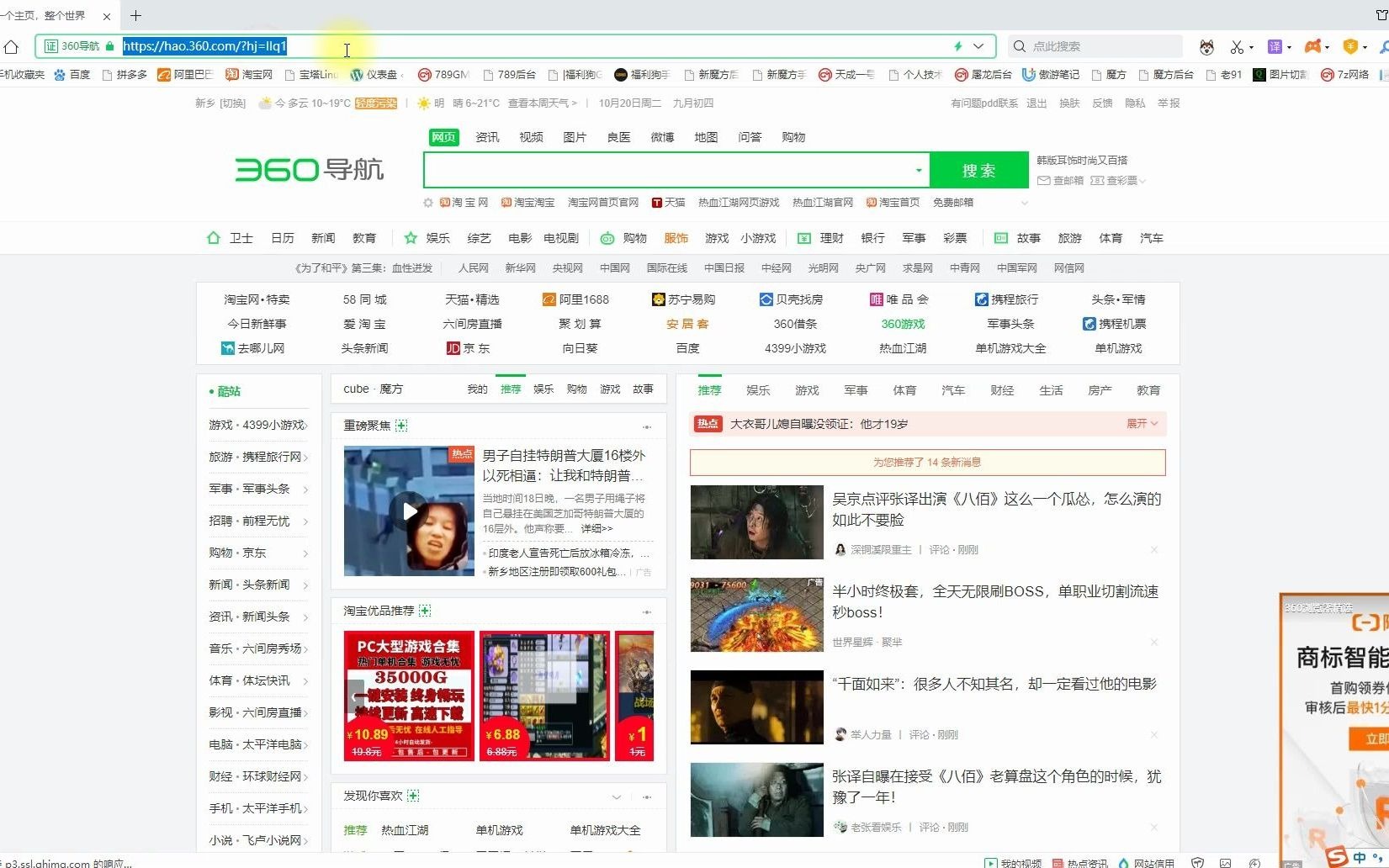Select 彩票 in the category navigation
The image size is (1389, 868).
tap(955, 238)
